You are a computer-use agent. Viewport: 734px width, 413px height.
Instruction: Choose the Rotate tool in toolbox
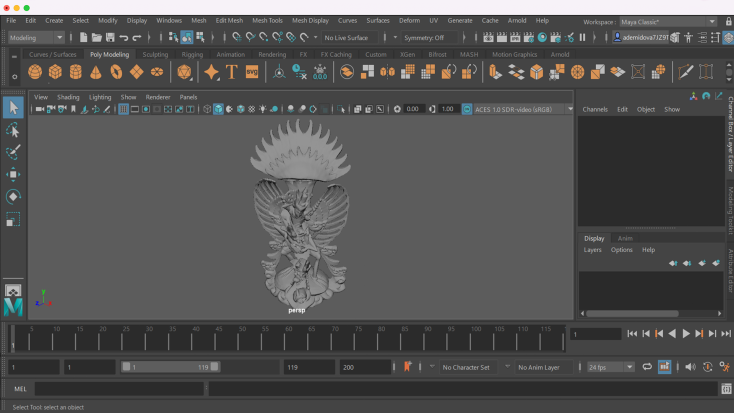pyautogui.click(x=13, y=196)
